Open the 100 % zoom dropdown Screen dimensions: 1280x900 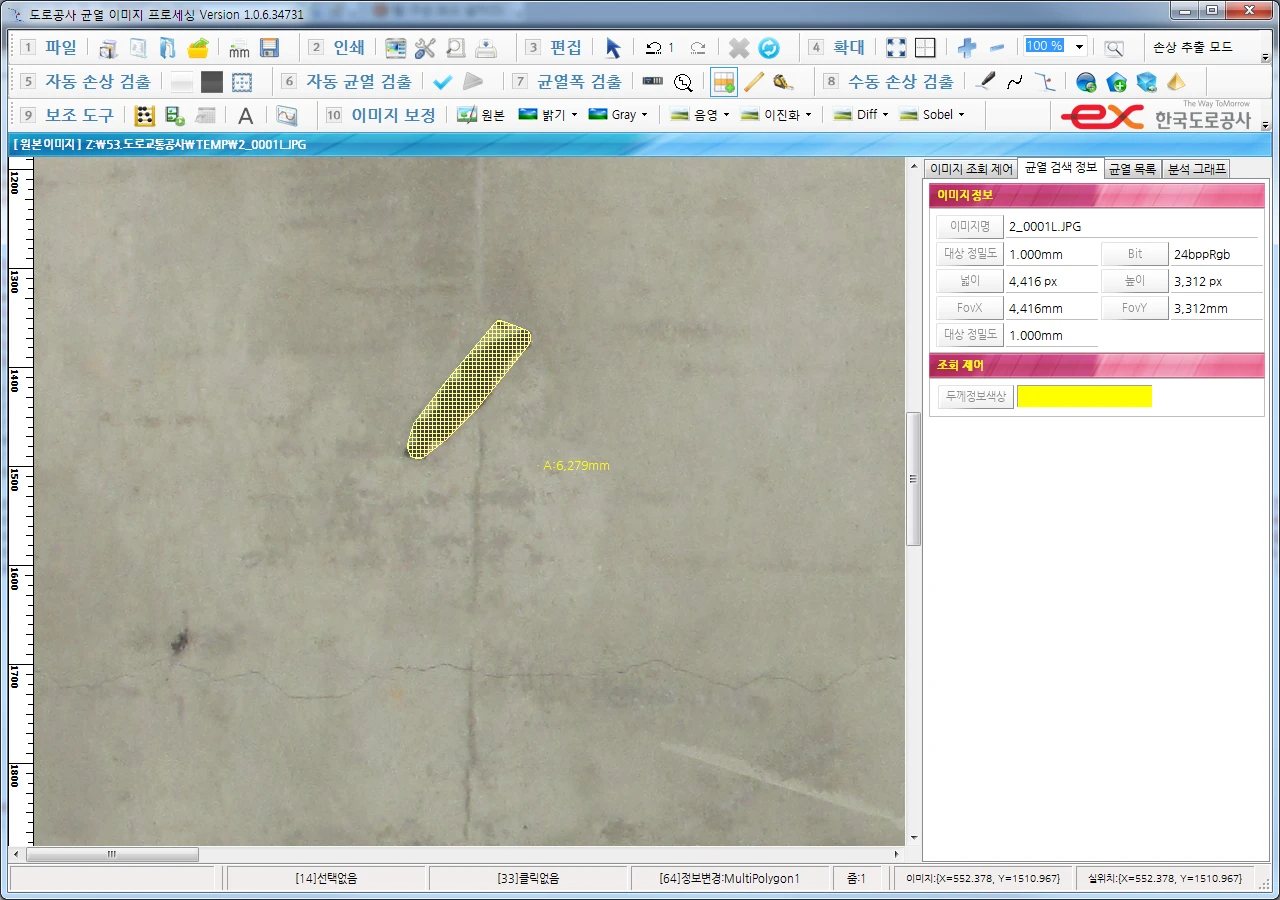tap(1080, 47)
